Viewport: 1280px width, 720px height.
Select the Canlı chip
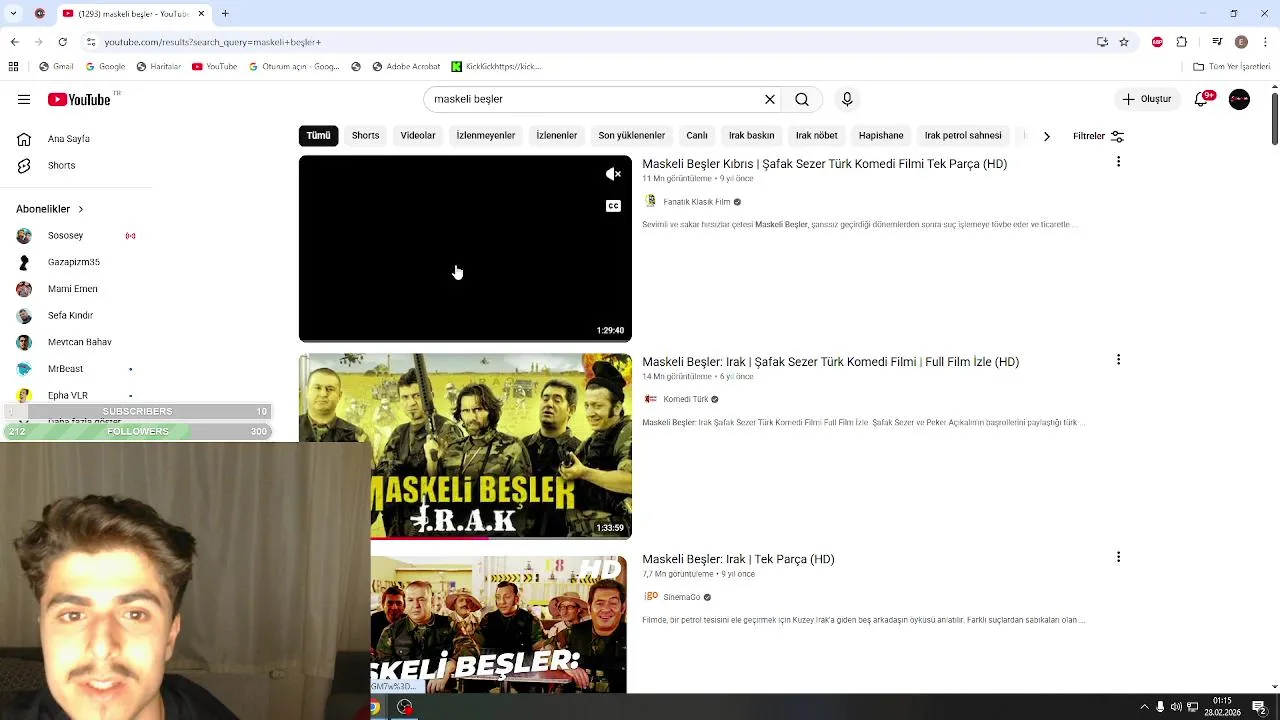pyautogui.click(x=697, y=135)
